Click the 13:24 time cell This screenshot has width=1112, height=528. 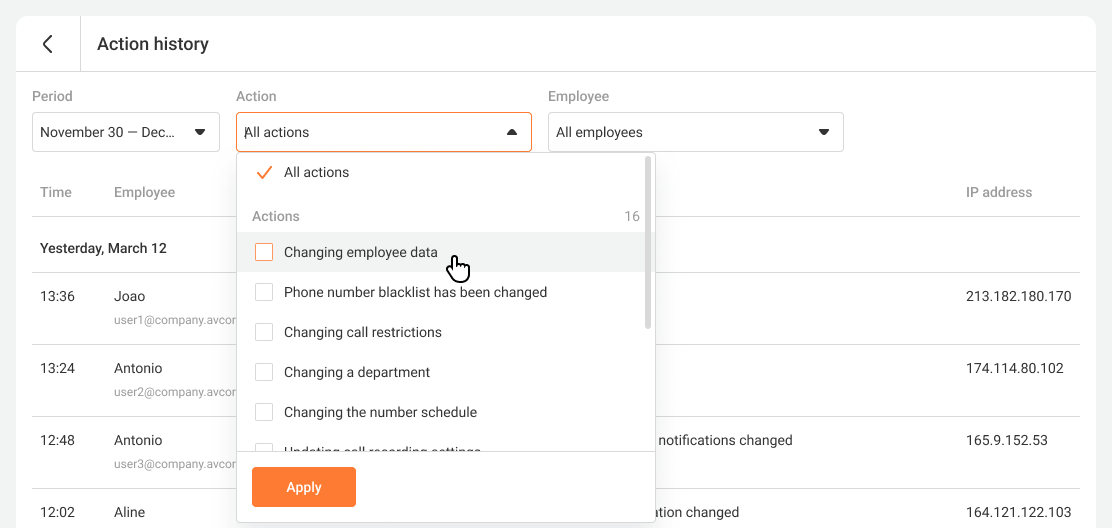coord(57,368)
